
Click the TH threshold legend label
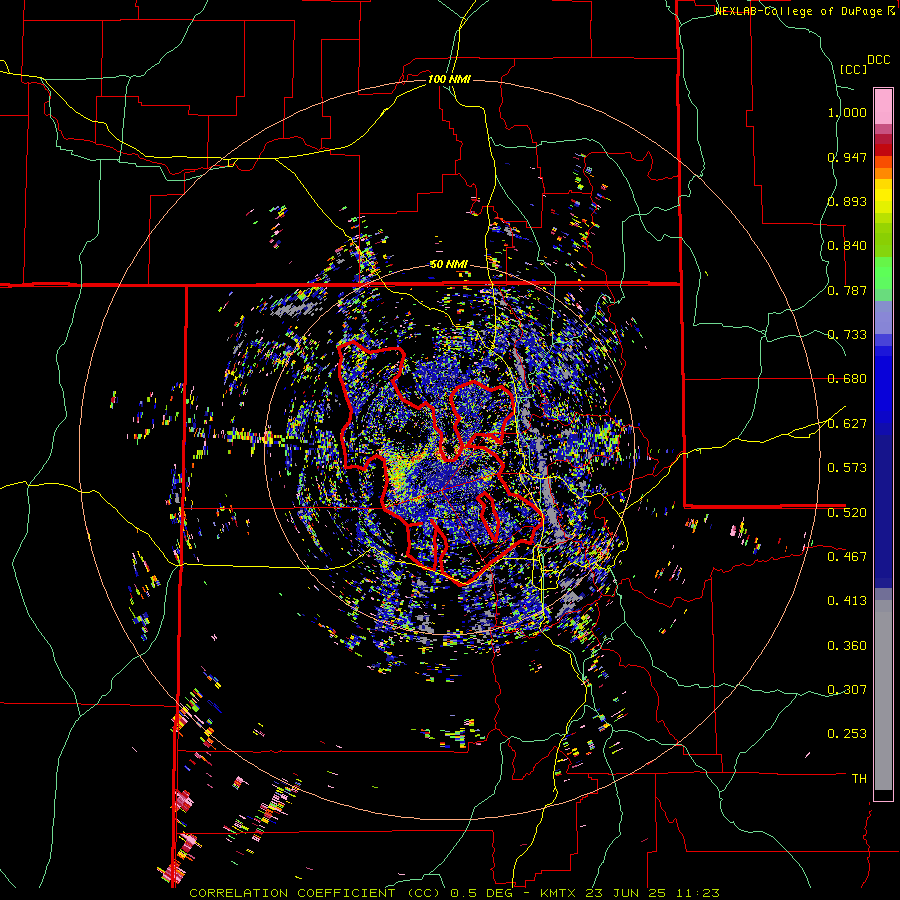pyautogui.click(x=859, y=779)
